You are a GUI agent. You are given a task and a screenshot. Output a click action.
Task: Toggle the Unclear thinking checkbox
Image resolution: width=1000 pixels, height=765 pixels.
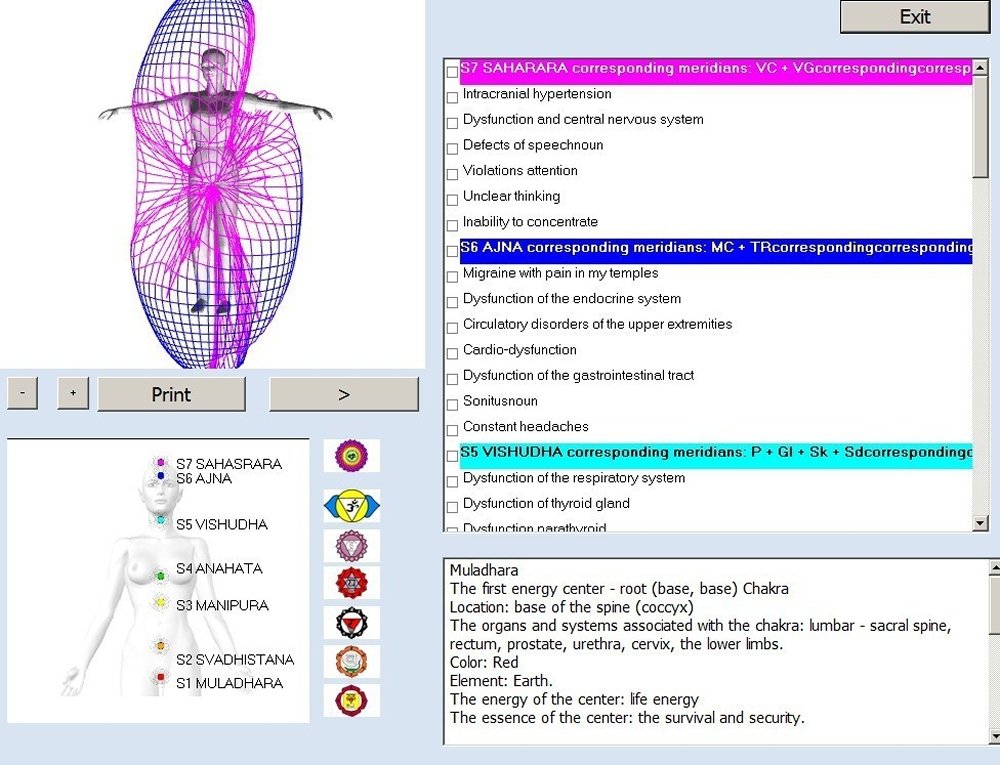click(x=451, y=199)
